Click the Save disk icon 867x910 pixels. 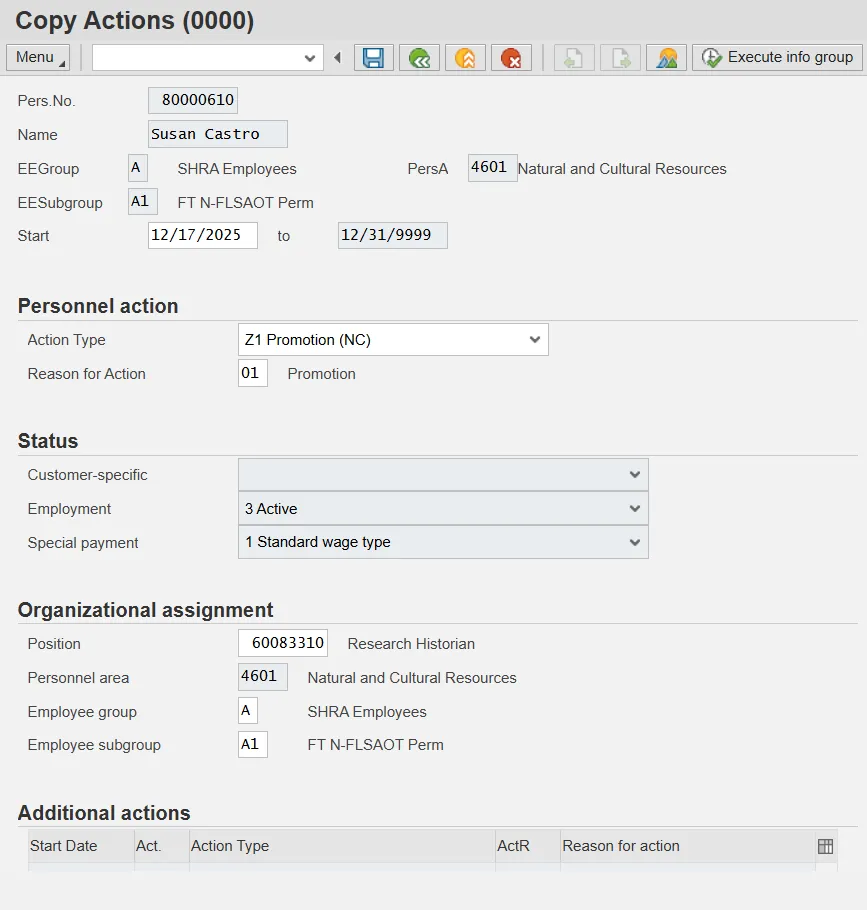click(x=373, y=58)
